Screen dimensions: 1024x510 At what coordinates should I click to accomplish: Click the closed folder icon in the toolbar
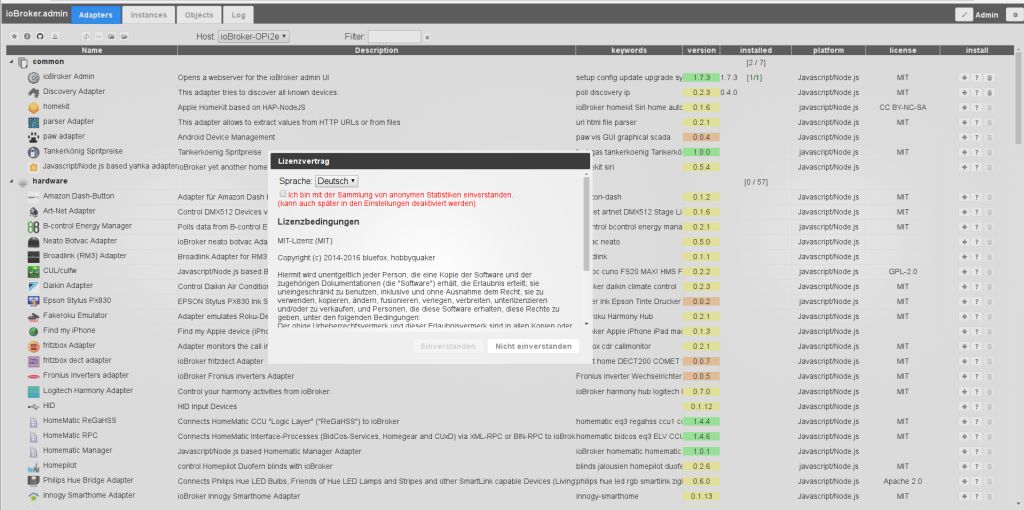[x=112, y=37]
